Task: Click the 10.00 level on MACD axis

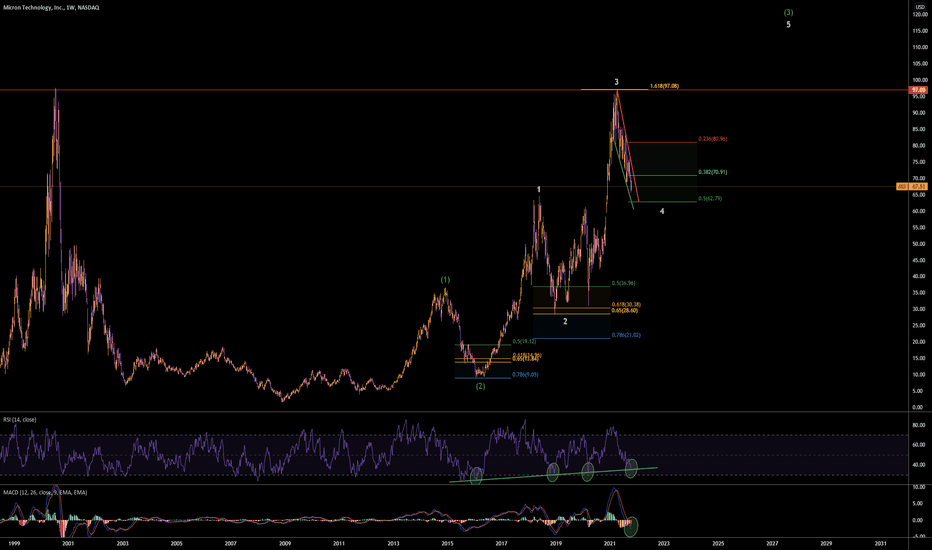Action: point(920,487)
